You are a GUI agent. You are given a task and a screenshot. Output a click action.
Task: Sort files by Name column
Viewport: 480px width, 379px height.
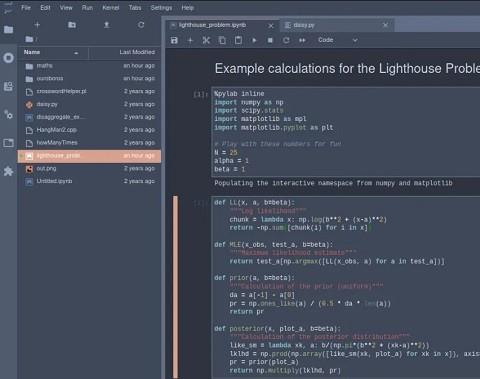53,52
